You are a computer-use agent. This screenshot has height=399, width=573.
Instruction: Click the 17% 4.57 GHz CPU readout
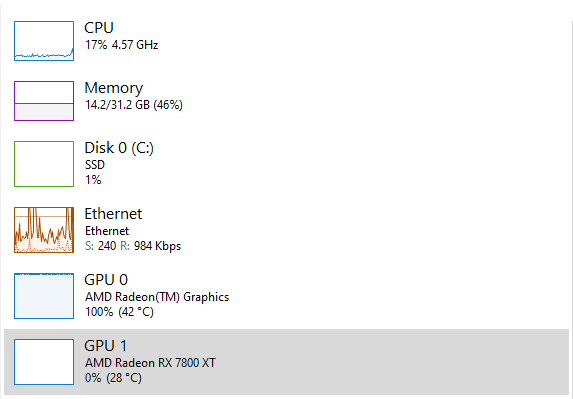121,45
